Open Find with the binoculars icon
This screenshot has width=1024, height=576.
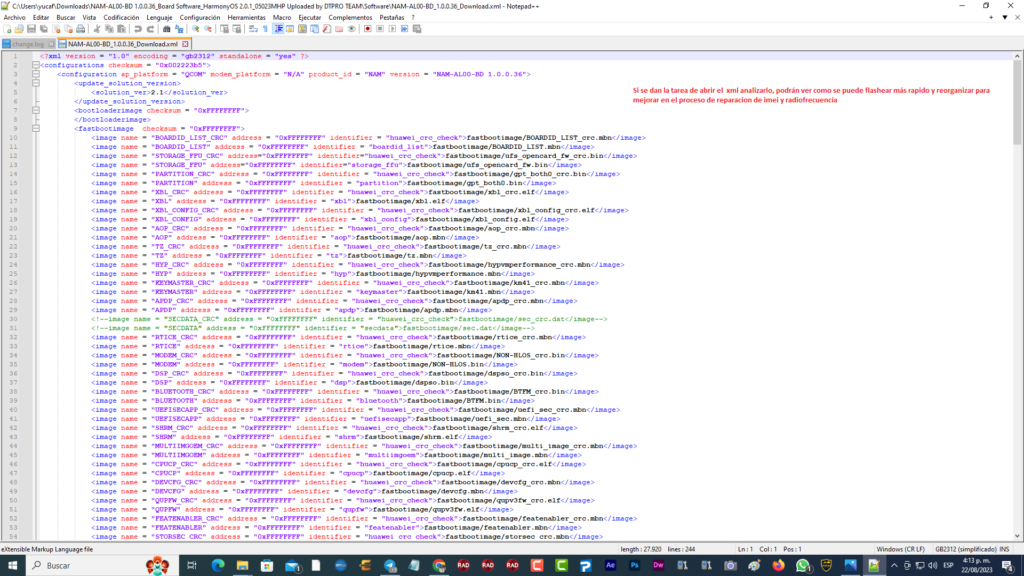pos(166,30)
